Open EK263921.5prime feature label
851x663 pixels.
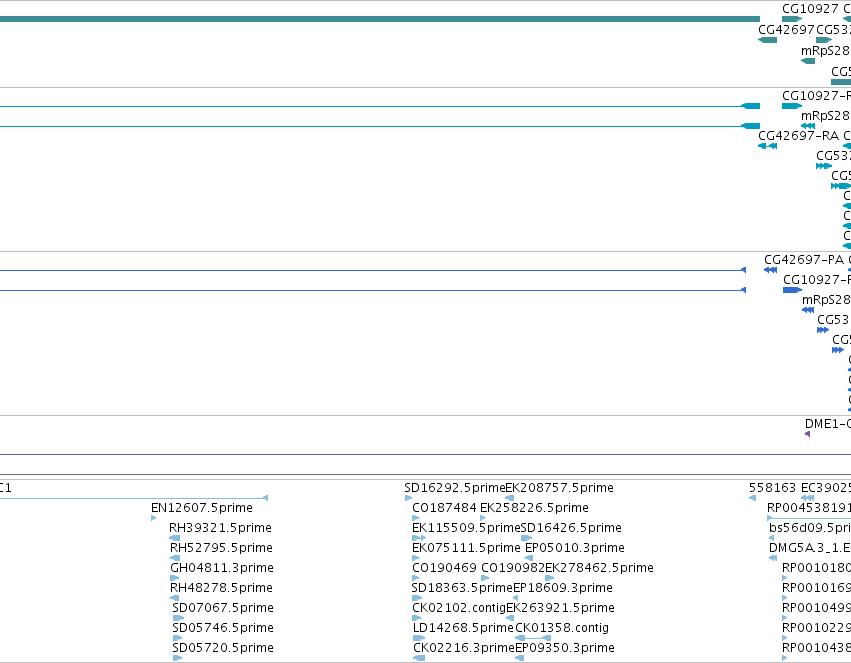[561, 608]
